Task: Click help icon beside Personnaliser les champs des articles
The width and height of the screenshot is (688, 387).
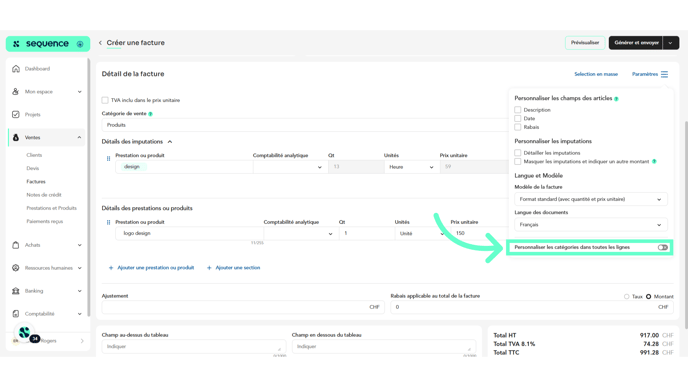Action: click(616, 99)
